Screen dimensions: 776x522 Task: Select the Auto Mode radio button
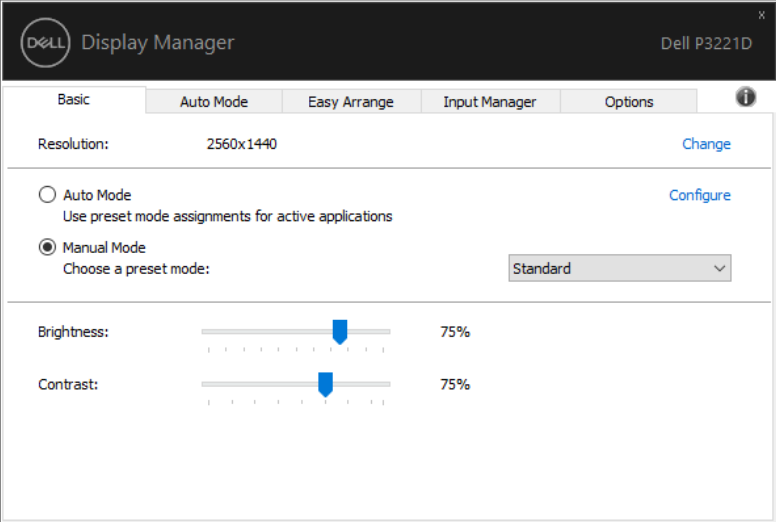48,194
